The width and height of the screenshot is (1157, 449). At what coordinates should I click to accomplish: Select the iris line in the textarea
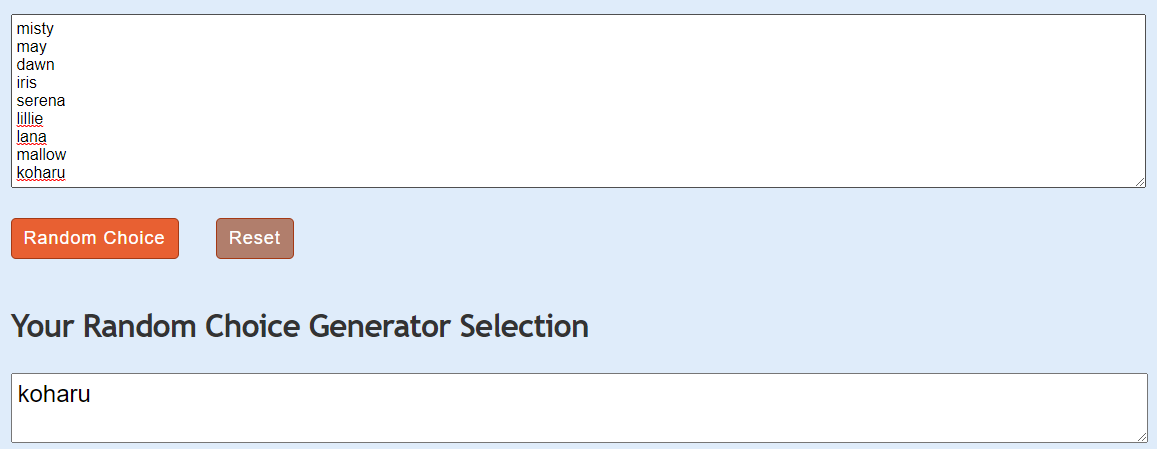[x=27, y=83]
